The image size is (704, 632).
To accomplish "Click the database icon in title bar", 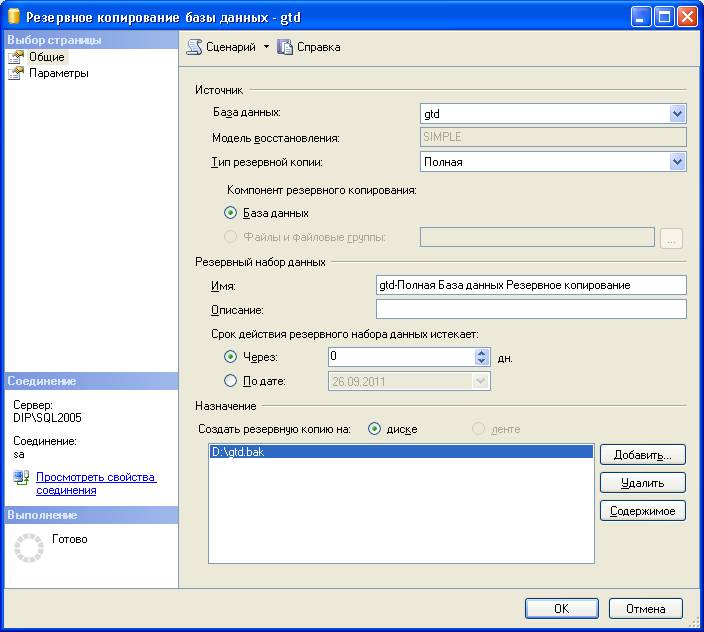I will tap(13, 17).
